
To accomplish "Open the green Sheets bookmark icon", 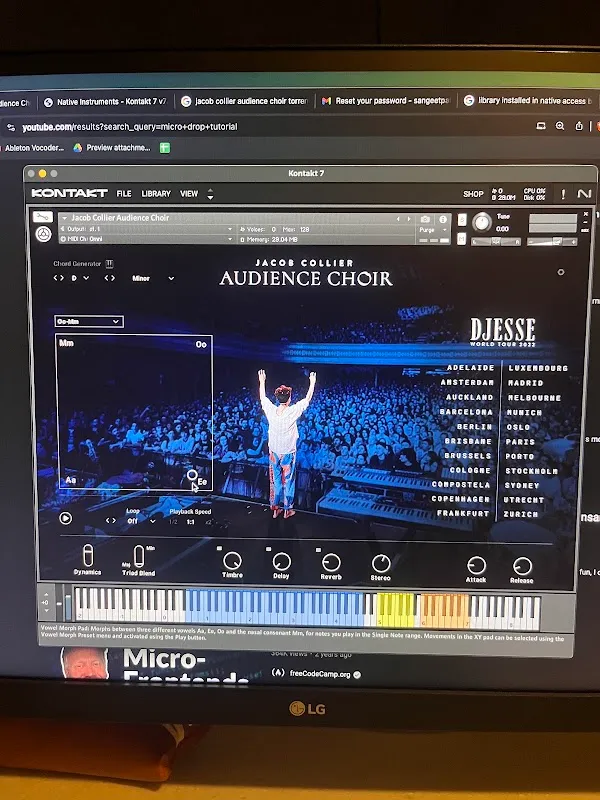I will tap(165, 148).
